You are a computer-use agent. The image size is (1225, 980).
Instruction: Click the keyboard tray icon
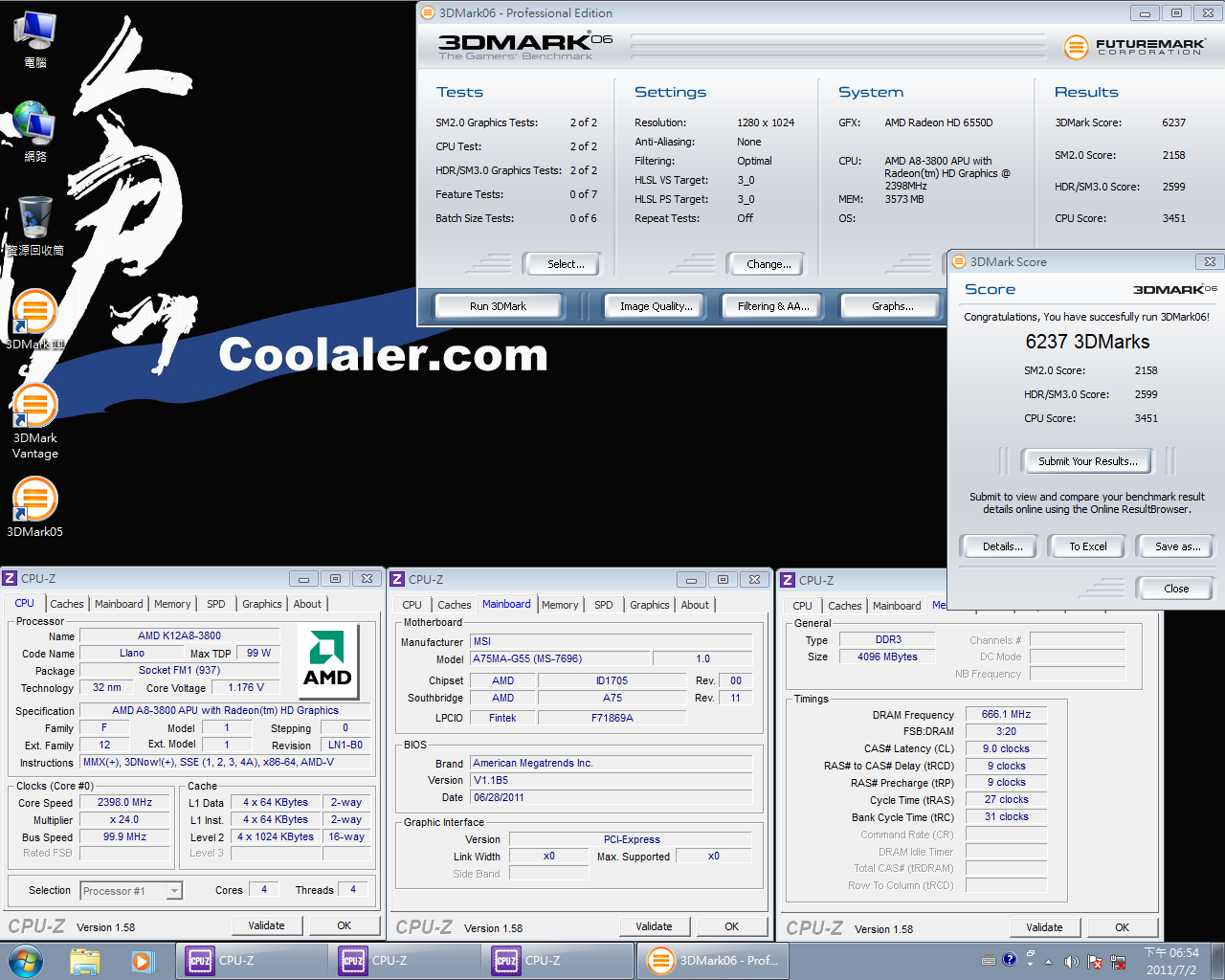click(x=989, y=961)
